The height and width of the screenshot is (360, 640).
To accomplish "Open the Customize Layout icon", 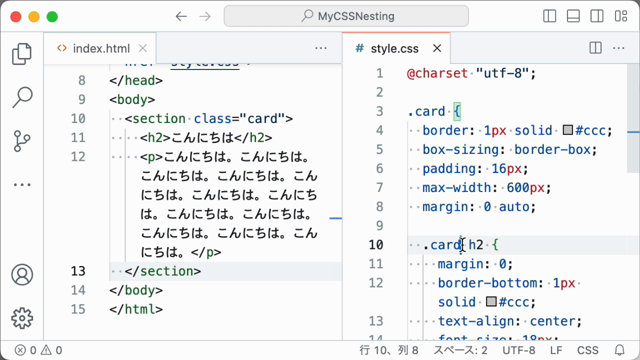I will coord(621,16).
